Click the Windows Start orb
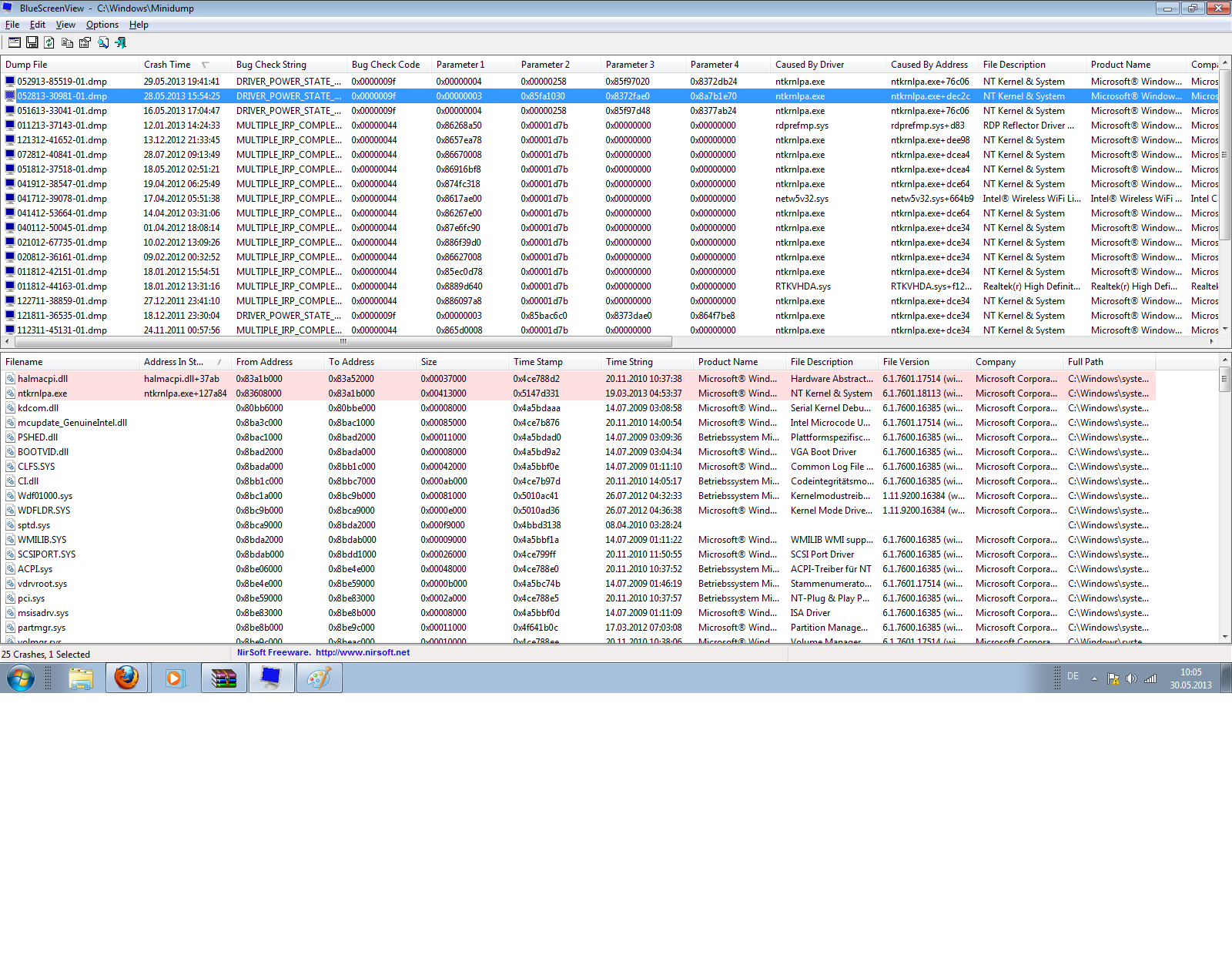 tap(21, 678)
